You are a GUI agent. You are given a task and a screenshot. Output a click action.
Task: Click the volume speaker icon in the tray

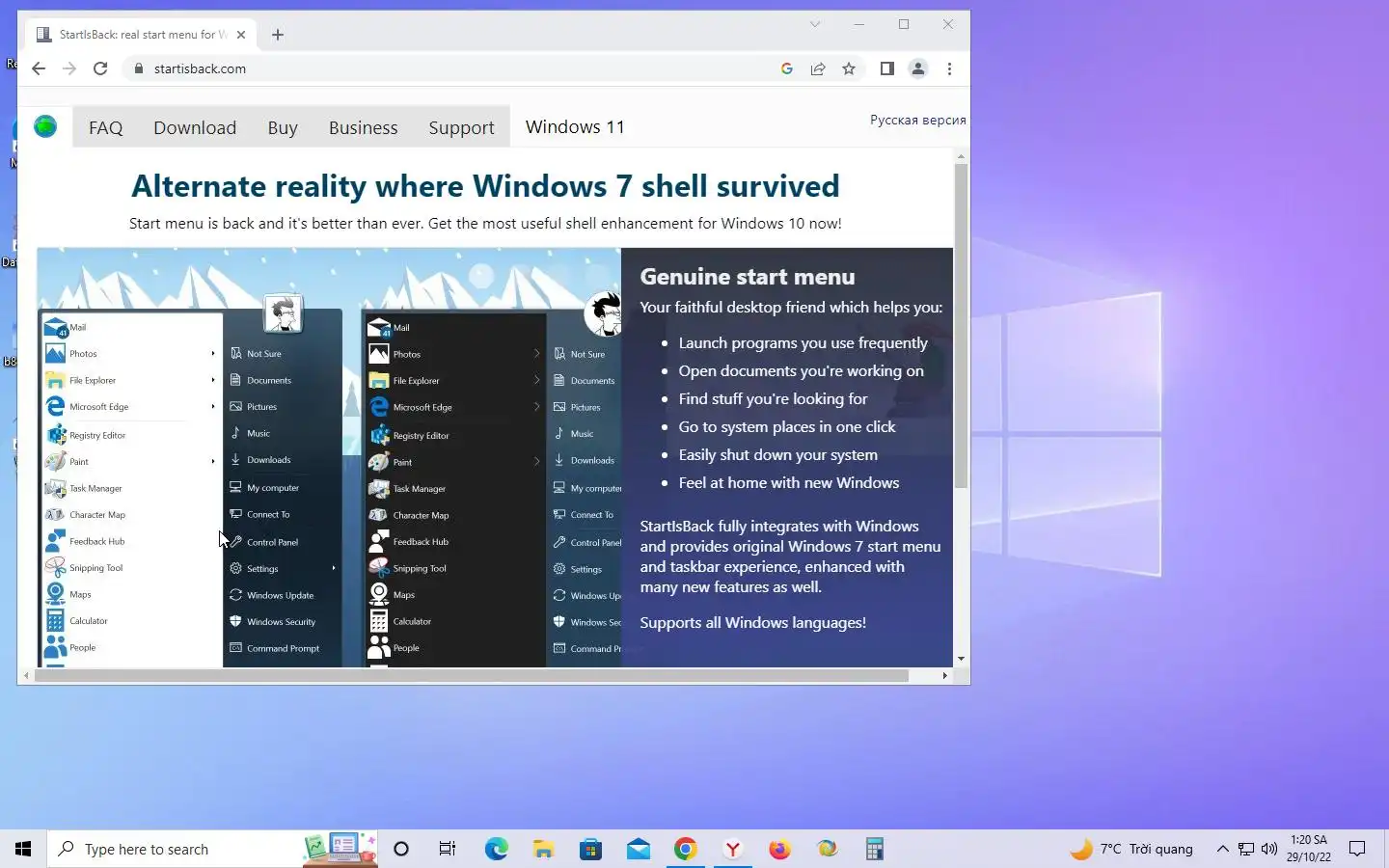click(x=1269, y=849)
